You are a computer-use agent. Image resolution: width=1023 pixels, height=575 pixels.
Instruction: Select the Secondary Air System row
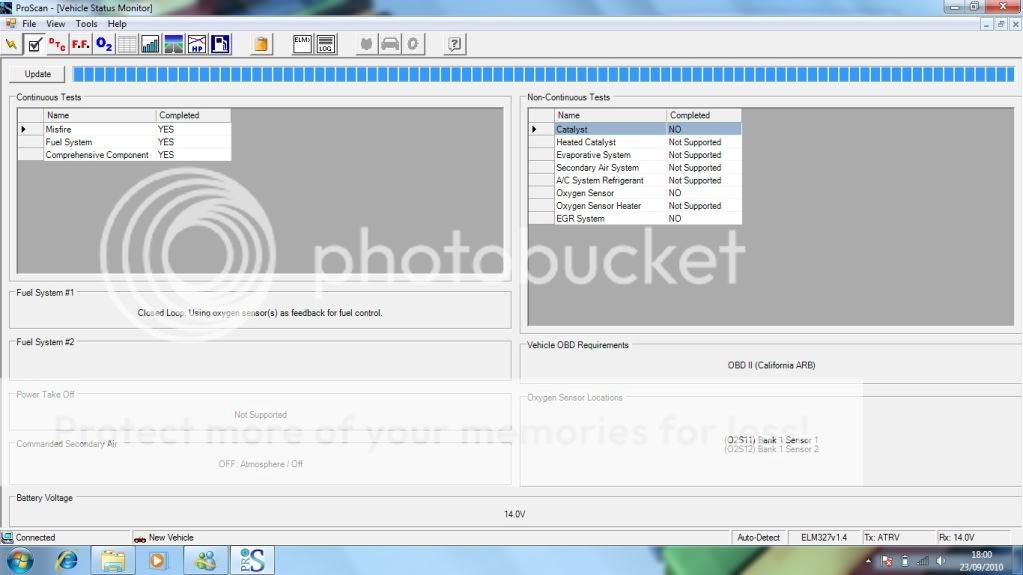point(635,167)
